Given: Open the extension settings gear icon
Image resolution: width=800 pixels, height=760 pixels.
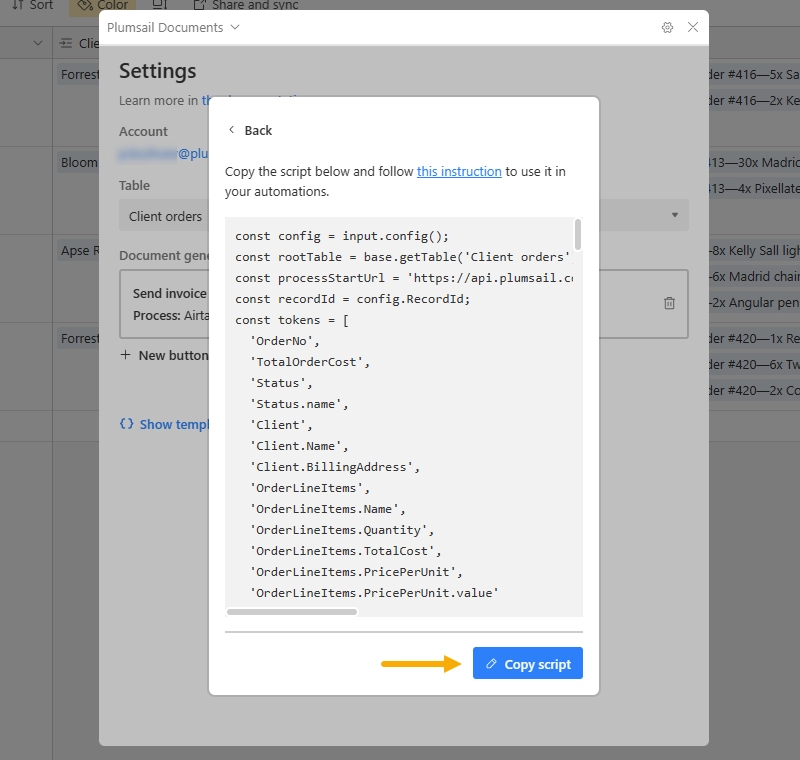Looking at the screenshot, I should point(667,28).
